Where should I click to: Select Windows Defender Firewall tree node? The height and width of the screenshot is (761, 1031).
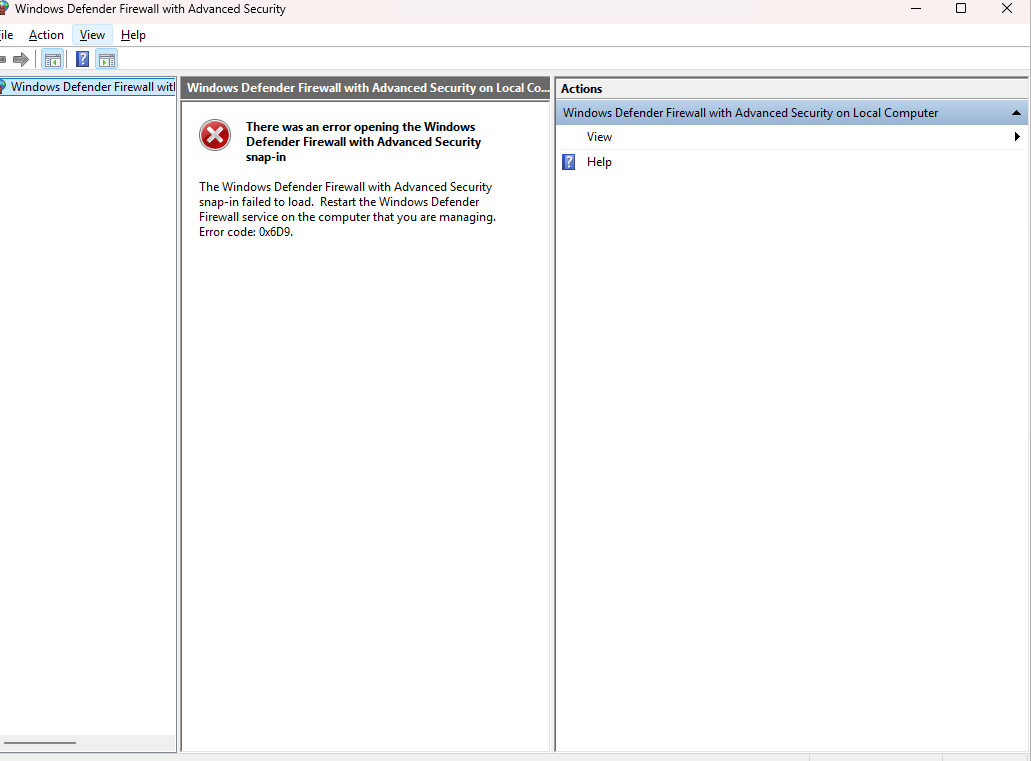(x=88, y=87)
